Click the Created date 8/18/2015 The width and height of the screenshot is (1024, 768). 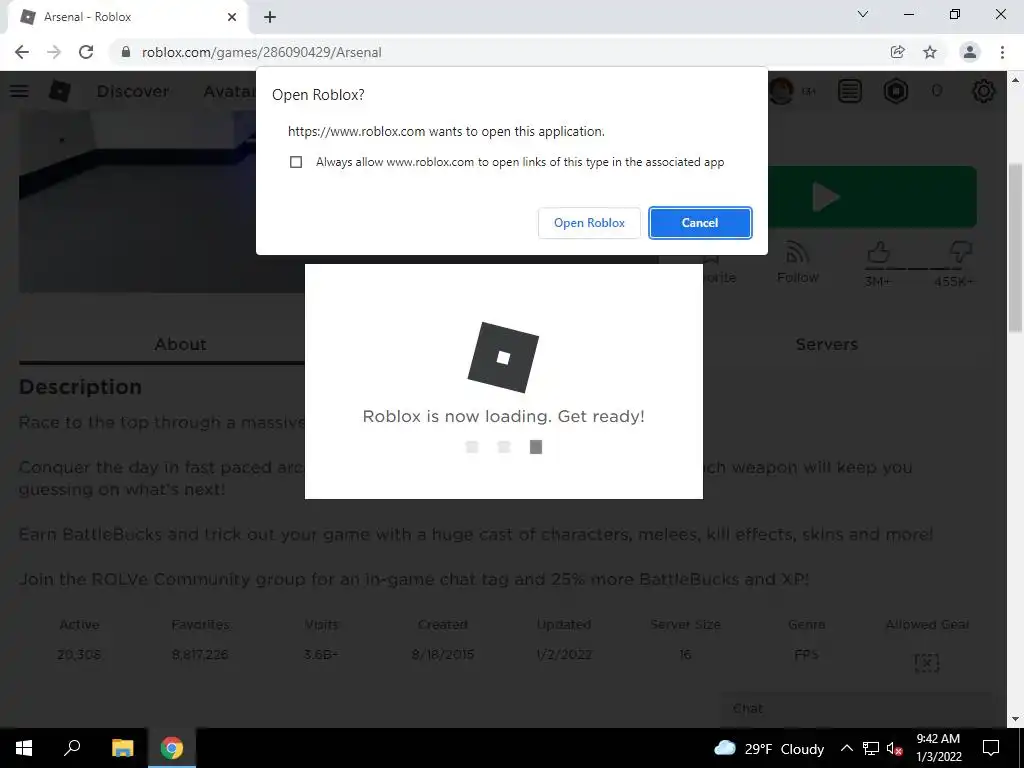[x=443, y=654]
